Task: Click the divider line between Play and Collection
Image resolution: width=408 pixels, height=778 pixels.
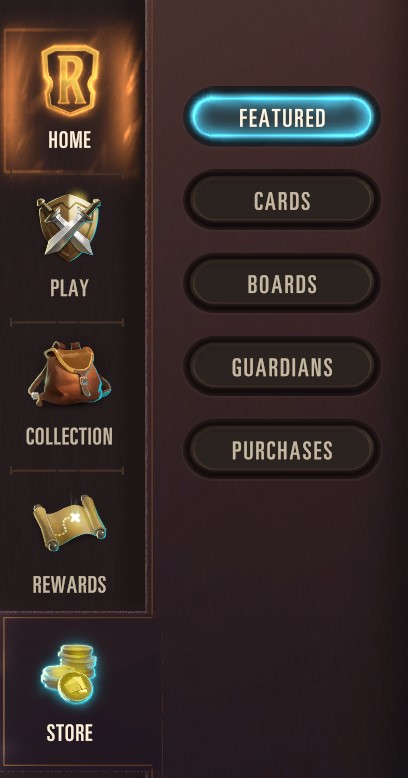Action: [67, 323]
